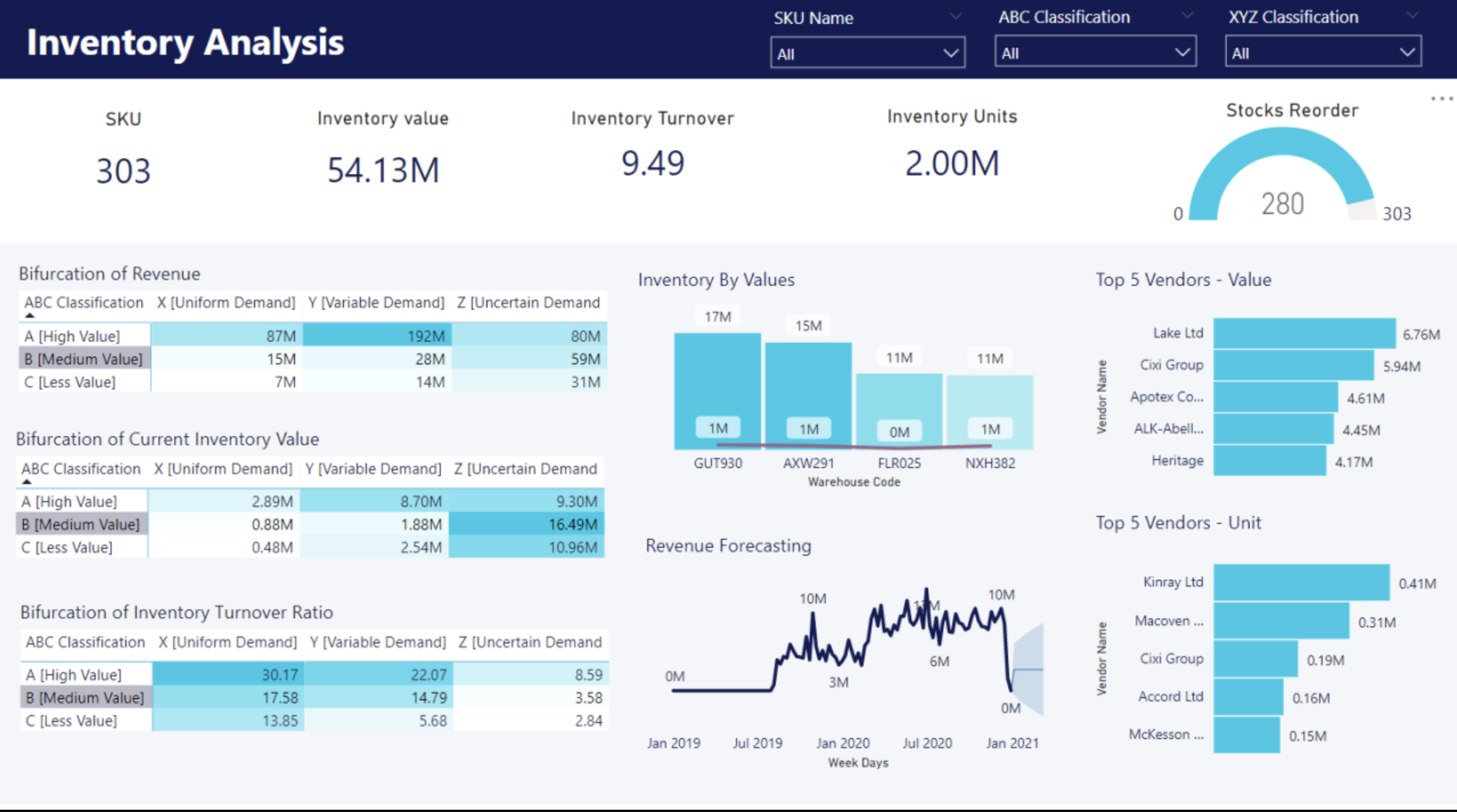Select the McKesson ... vendor bar
This screenshot has height=812, width=1457.
pos(1246,735)
